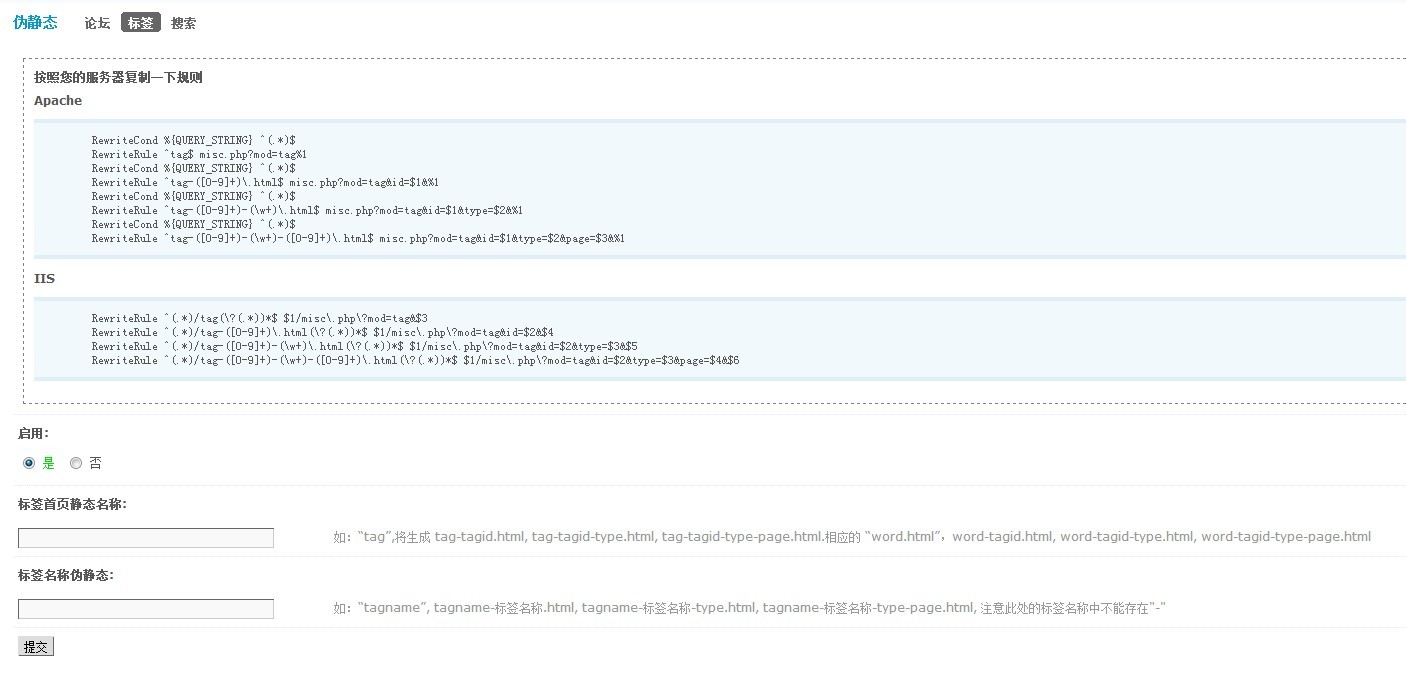
Task: Click inside the 标签名称伪静态 input field
Action: point(145,608)
